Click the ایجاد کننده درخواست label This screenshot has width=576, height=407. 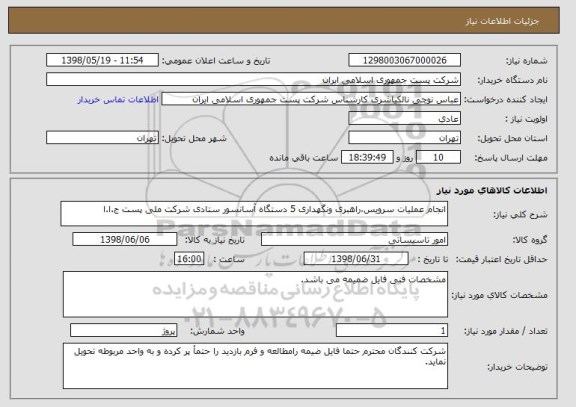(506, 100)
